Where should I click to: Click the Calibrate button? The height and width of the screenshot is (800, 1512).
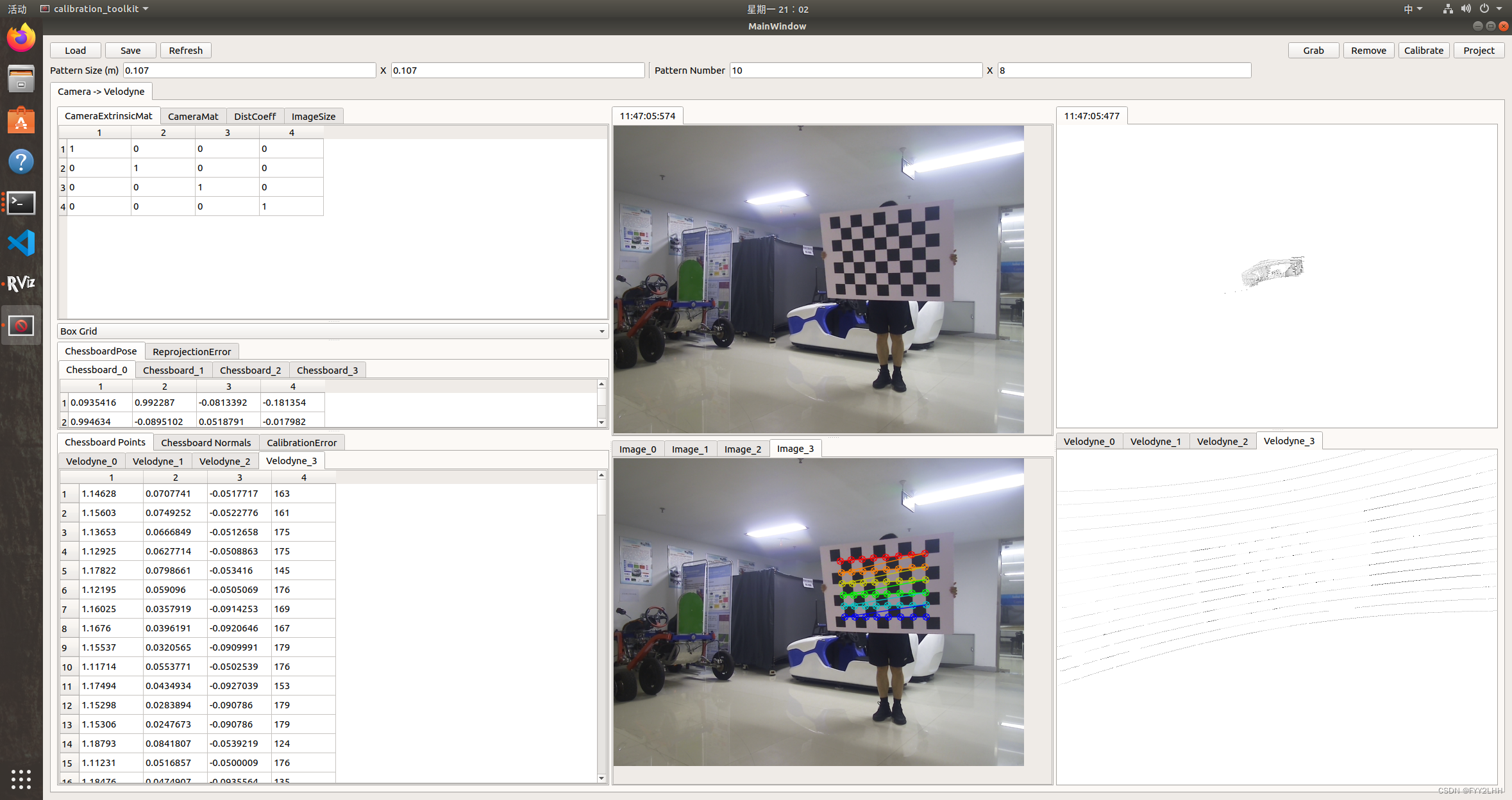tap(1423, 50)
